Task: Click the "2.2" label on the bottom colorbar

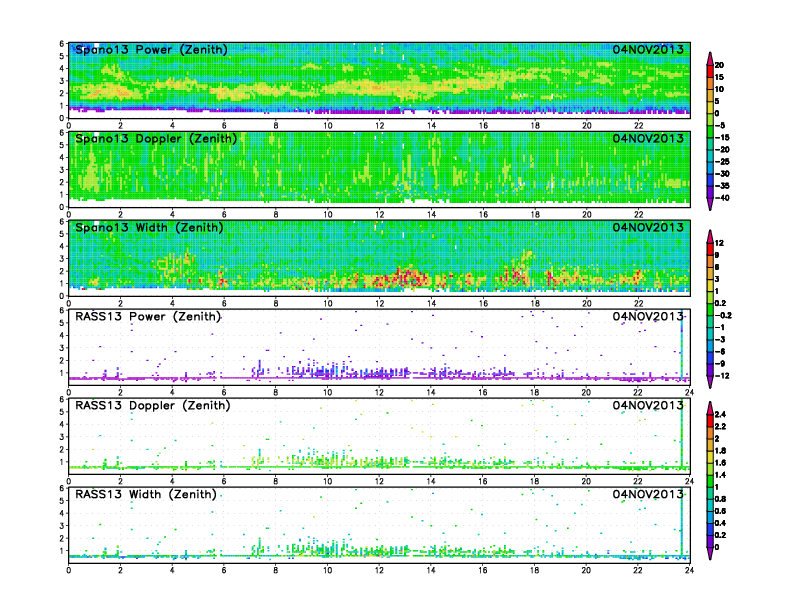Action: (x=720, y=426)
